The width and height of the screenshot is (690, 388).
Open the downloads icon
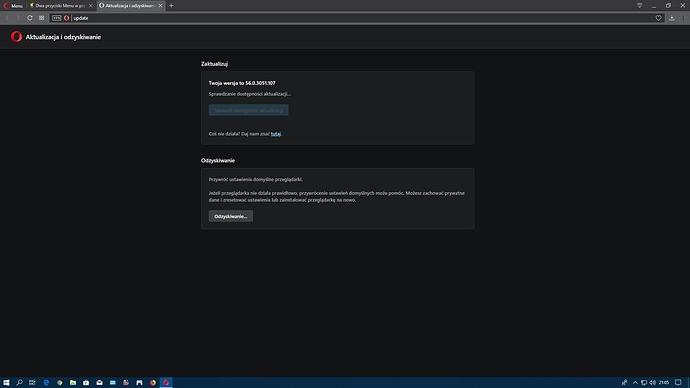(672, 18)
